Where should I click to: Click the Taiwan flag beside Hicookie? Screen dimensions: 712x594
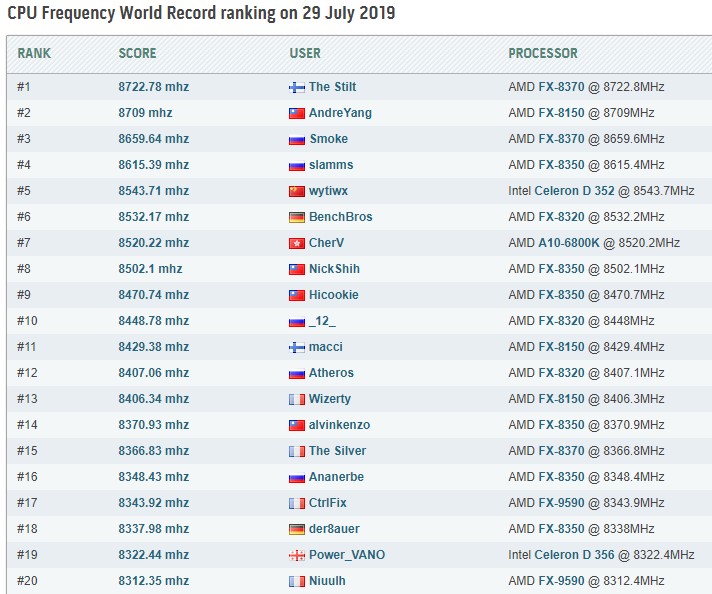point(297,295)
